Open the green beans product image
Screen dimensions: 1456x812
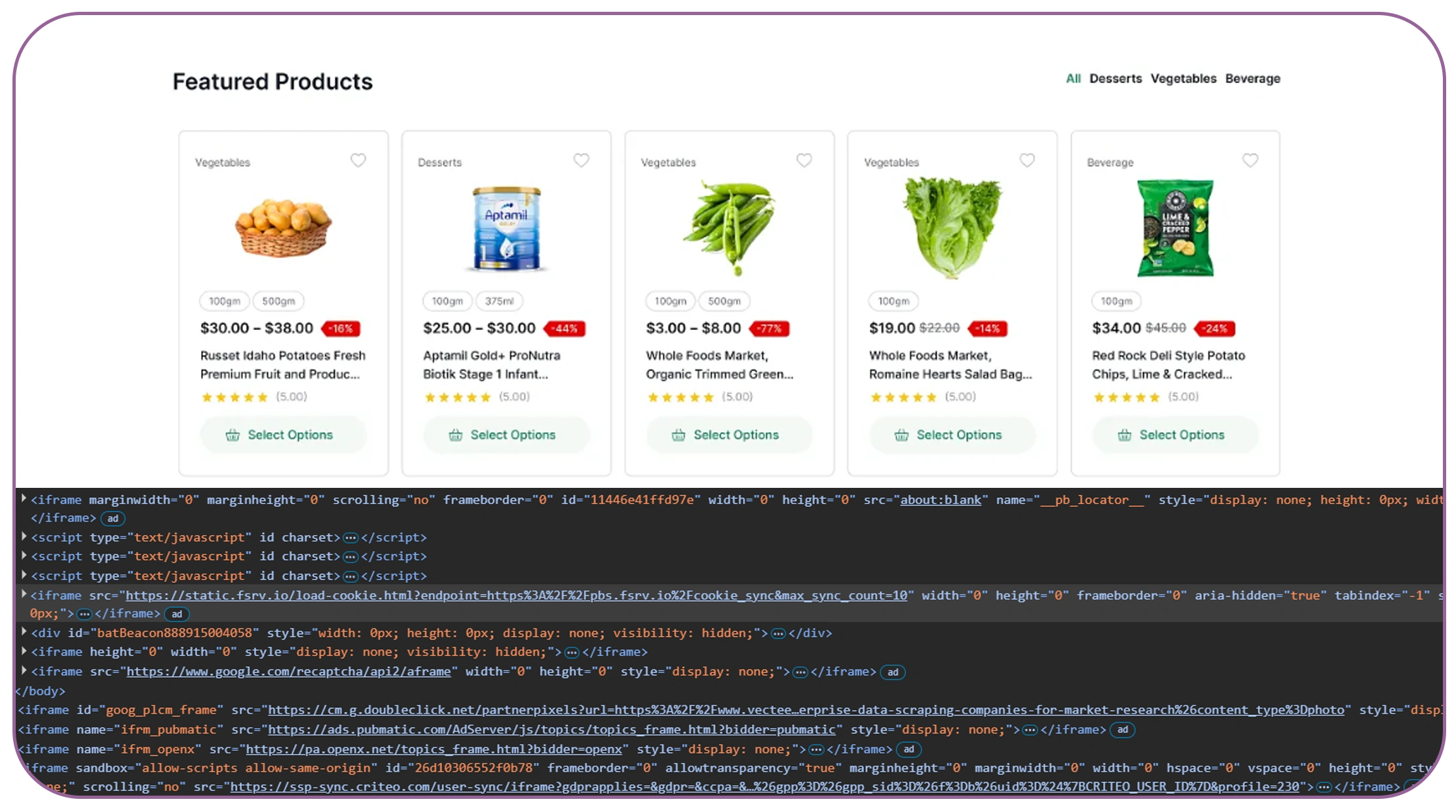730,227
